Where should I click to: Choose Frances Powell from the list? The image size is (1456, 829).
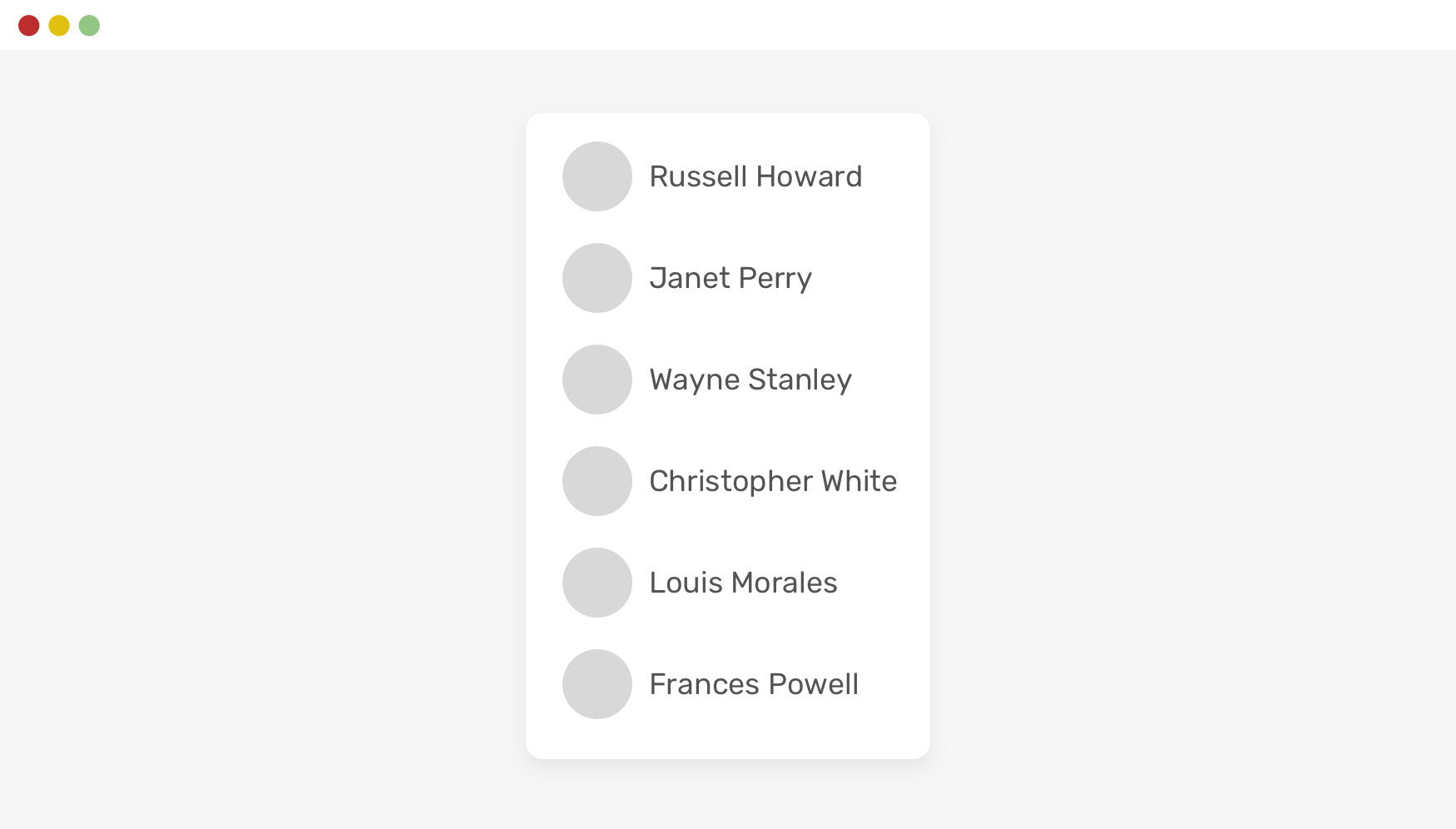[x=753, y=684]
